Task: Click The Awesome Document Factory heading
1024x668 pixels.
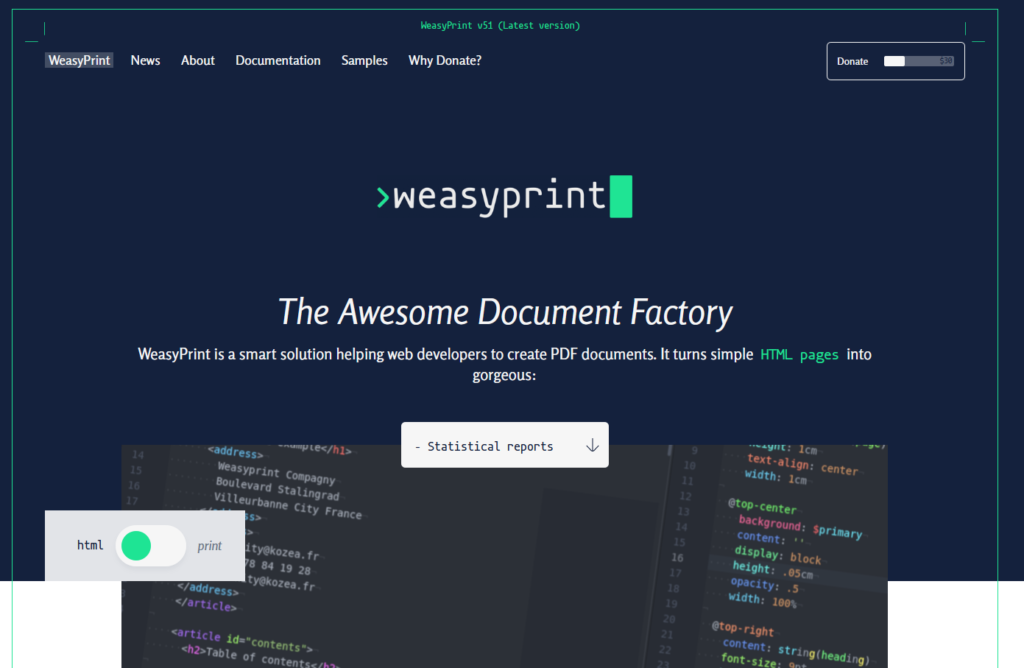Action: (x=505, y=311)
